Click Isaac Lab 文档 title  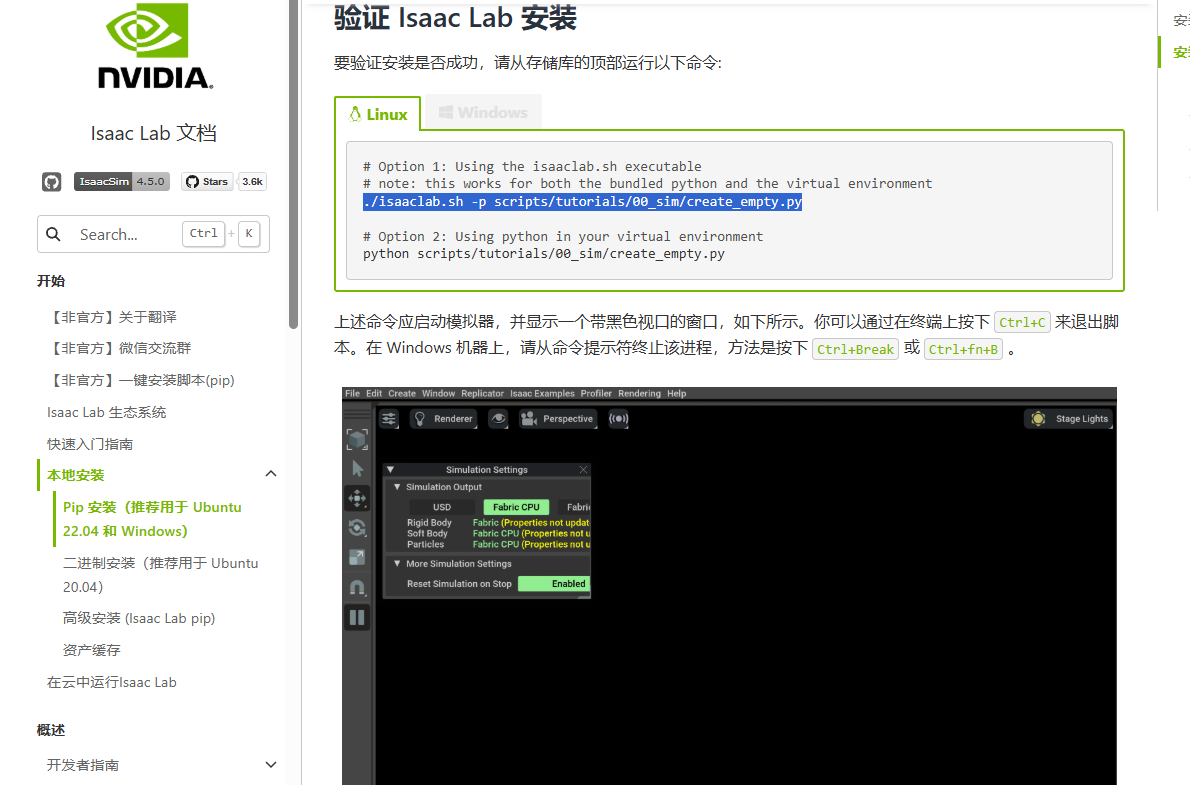[x=154, y=133]
